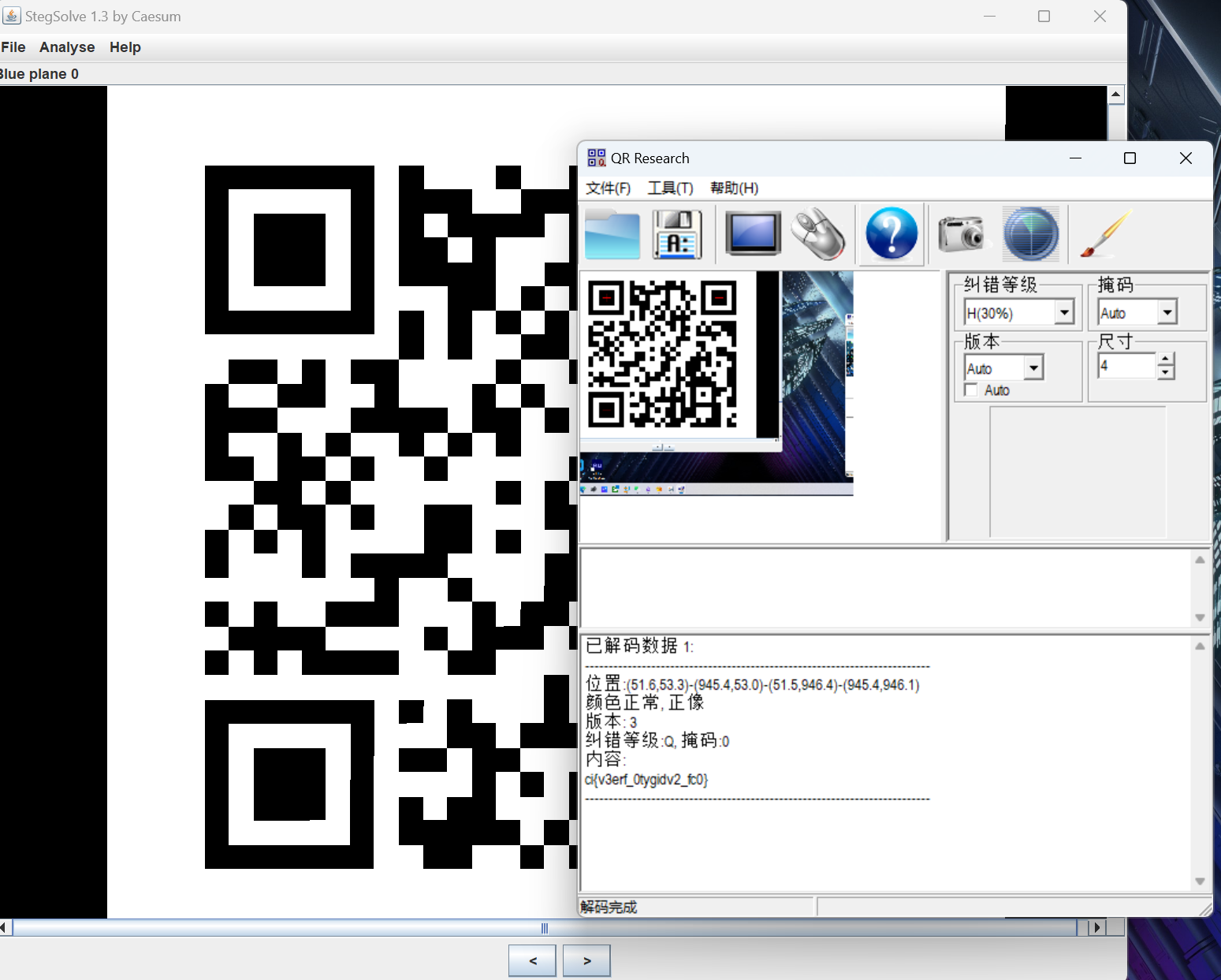Screen dimensions: 1221x980
Task: Click upper text box scroll down arrow
Action: pos(1200,617)
